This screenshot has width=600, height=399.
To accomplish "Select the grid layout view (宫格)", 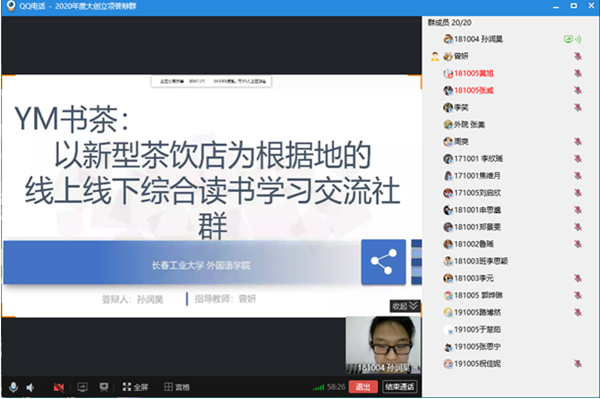I will point(177,387).
